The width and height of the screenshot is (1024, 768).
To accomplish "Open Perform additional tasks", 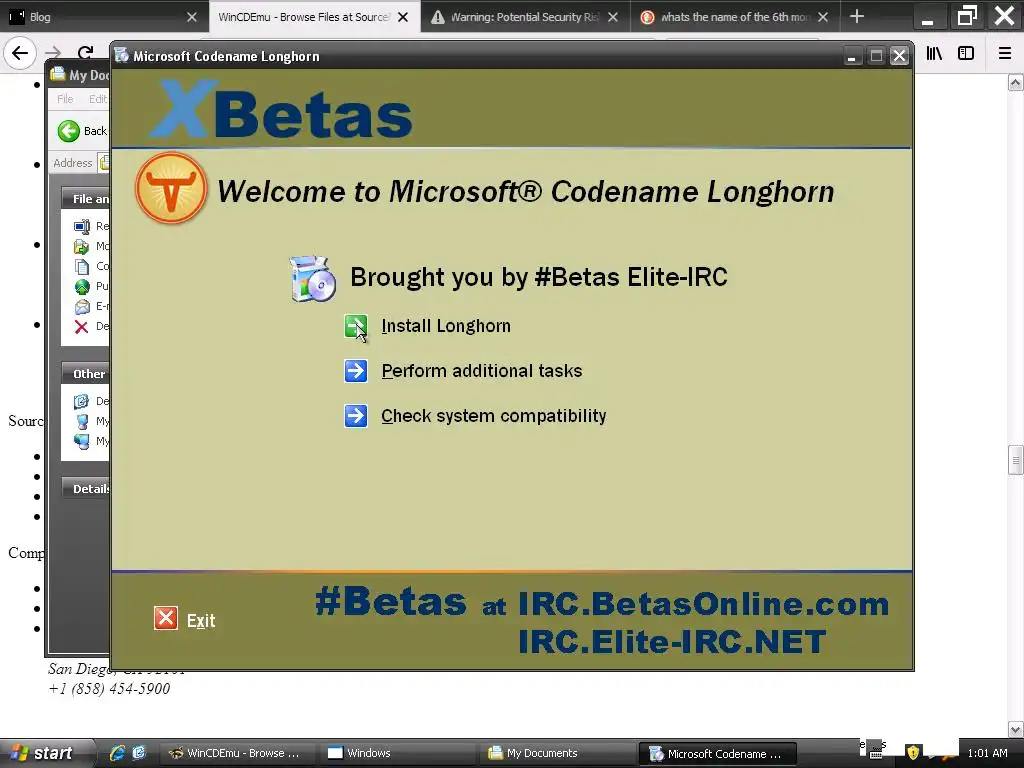I will (481, 371).
